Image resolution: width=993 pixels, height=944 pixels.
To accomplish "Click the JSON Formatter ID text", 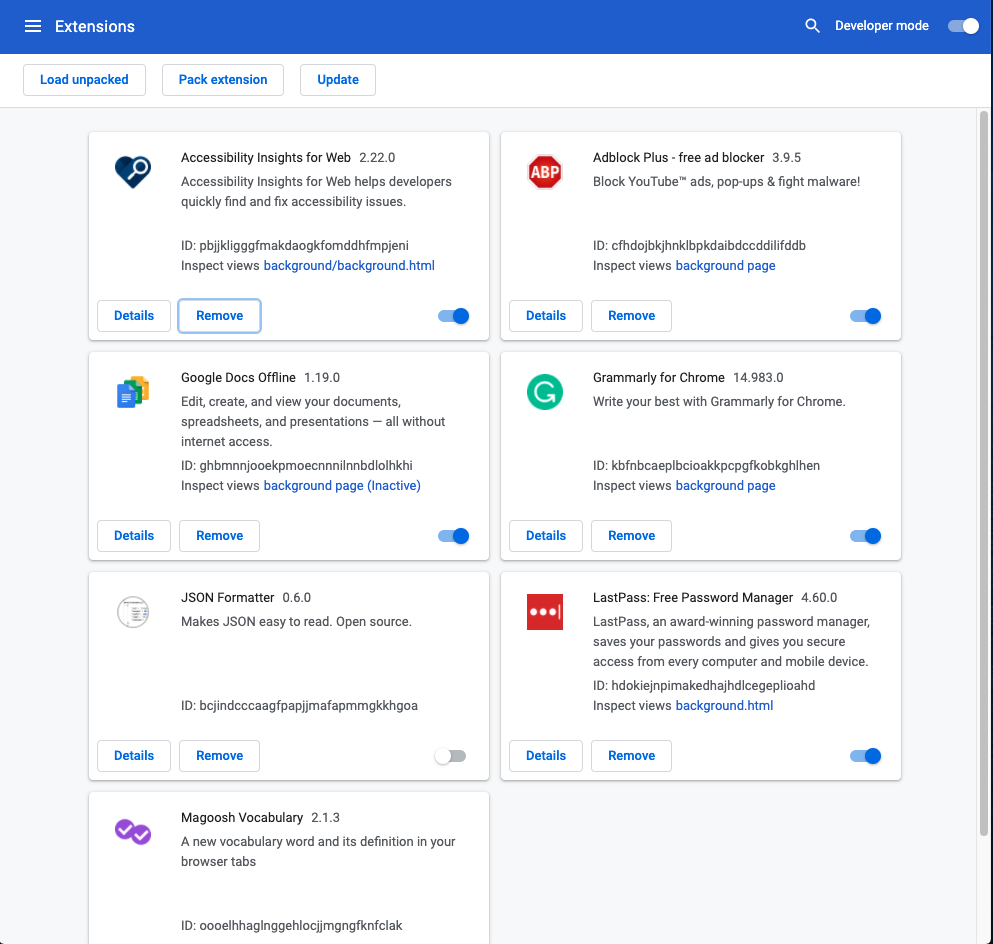I will (299, 706).
